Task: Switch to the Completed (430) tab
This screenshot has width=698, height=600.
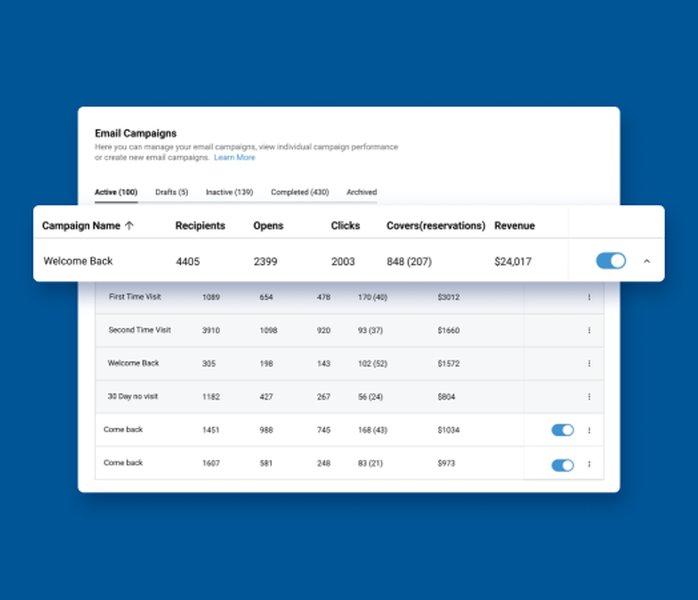Action: 300,192
